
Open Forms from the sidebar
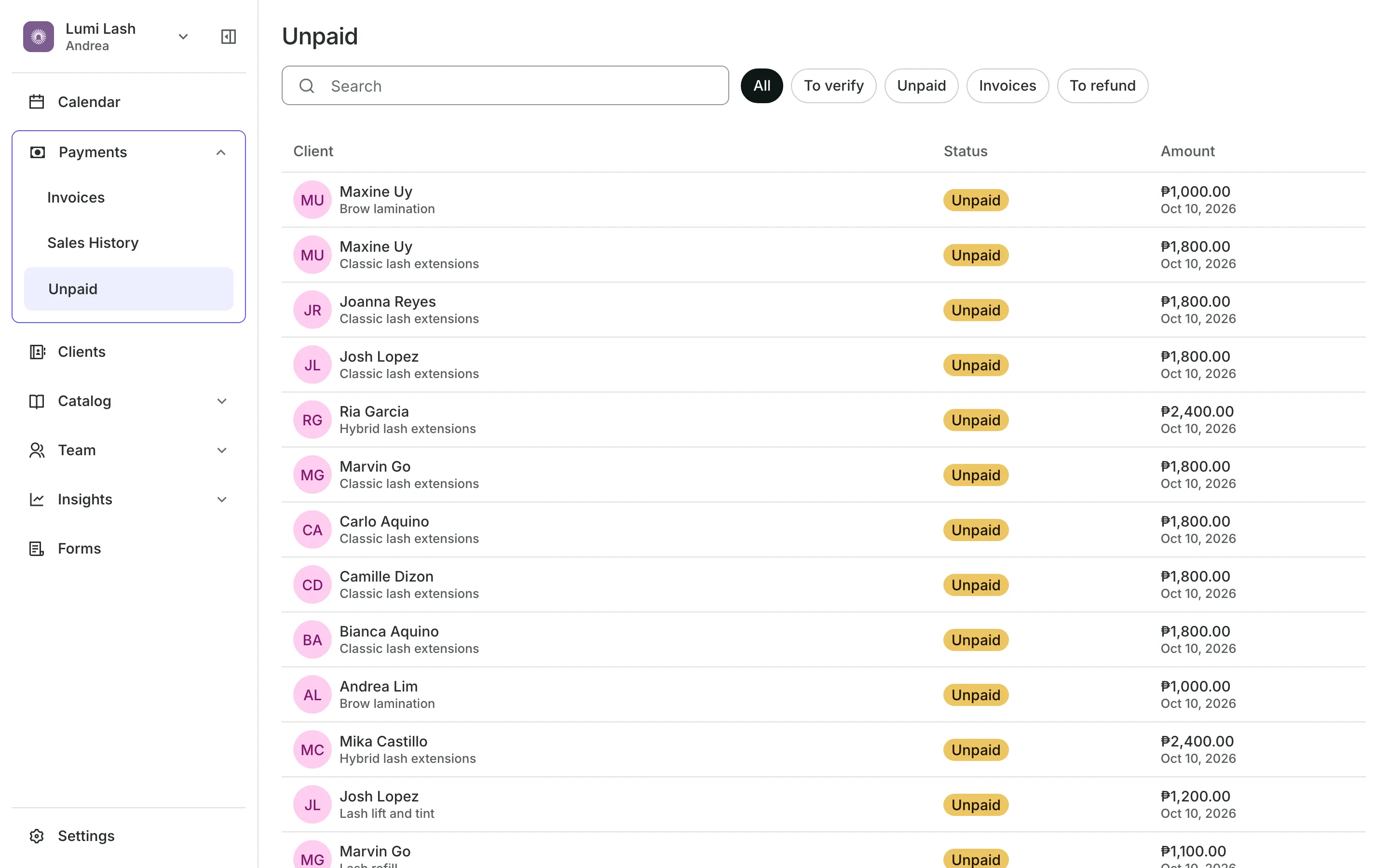[79, 549]
